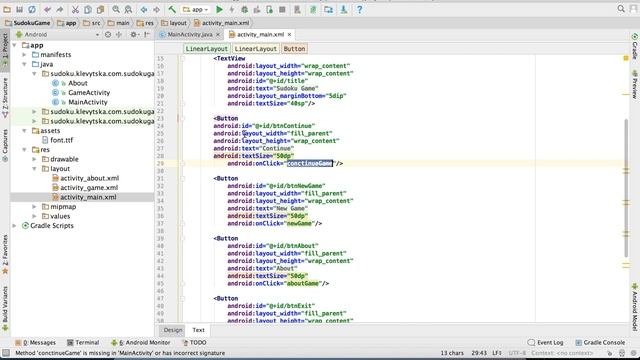Open Project panel settings gear
Image resolution: width=640 pixels, height=360 pixels.
pyautogui.click(x=133, y=35)
